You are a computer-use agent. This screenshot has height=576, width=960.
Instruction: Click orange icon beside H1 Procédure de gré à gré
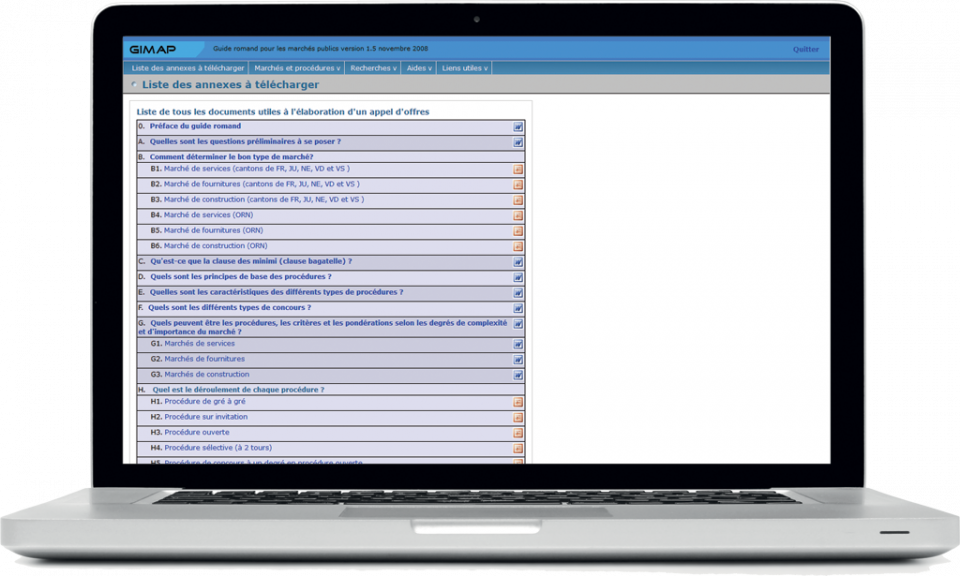click(518, 402)
